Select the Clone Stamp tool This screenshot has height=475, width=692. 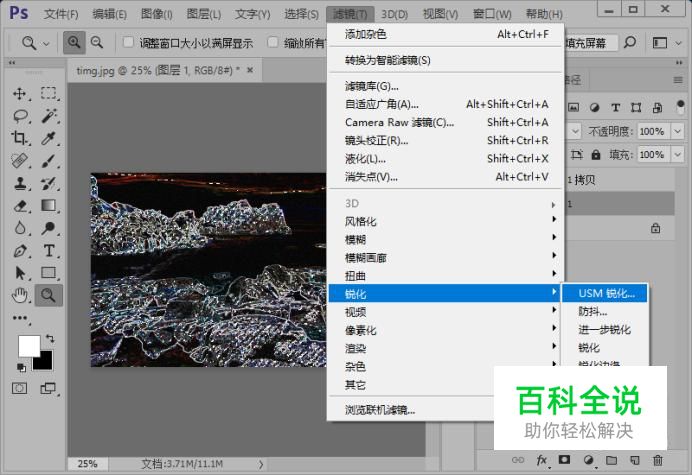(x=19, y=183)
